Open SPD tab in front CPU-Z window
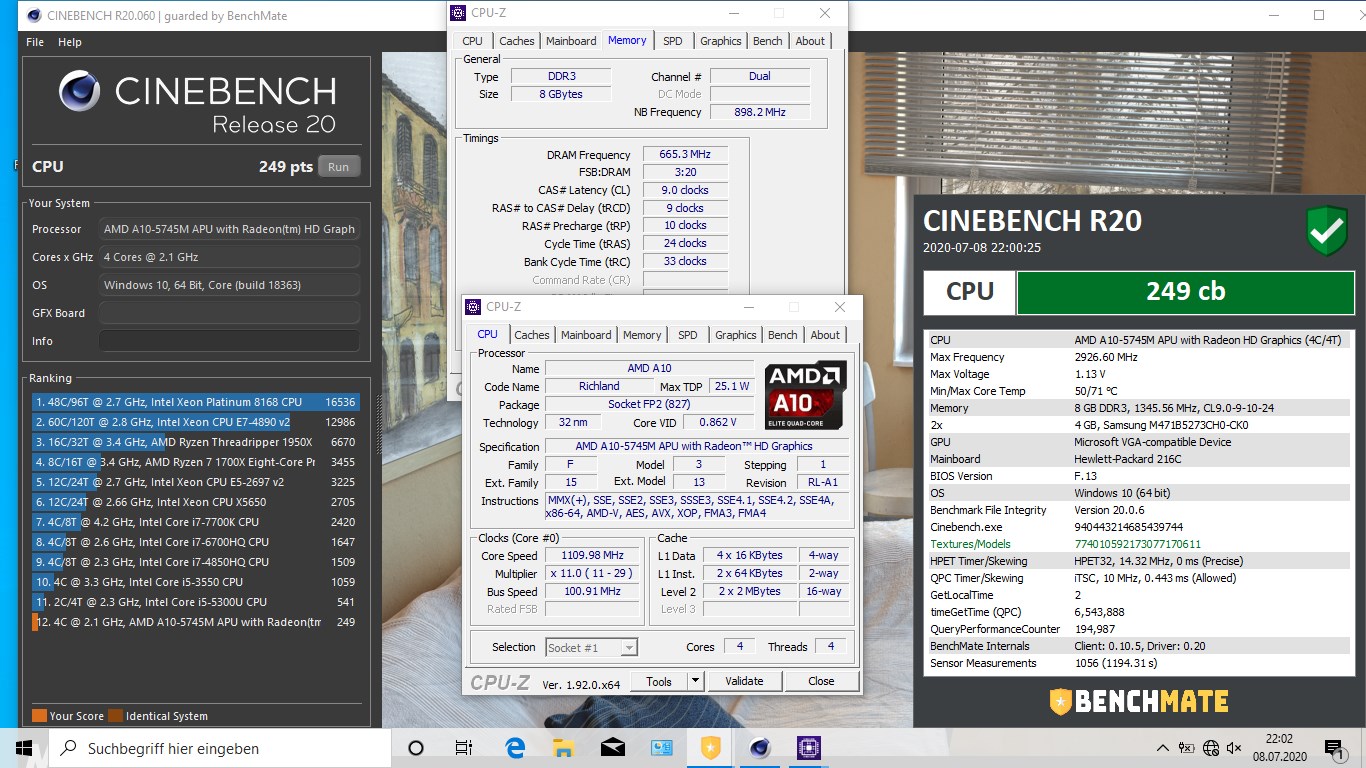Image resolution: width=1366 pixels, height=768 pixels. (x=688, y=335)
